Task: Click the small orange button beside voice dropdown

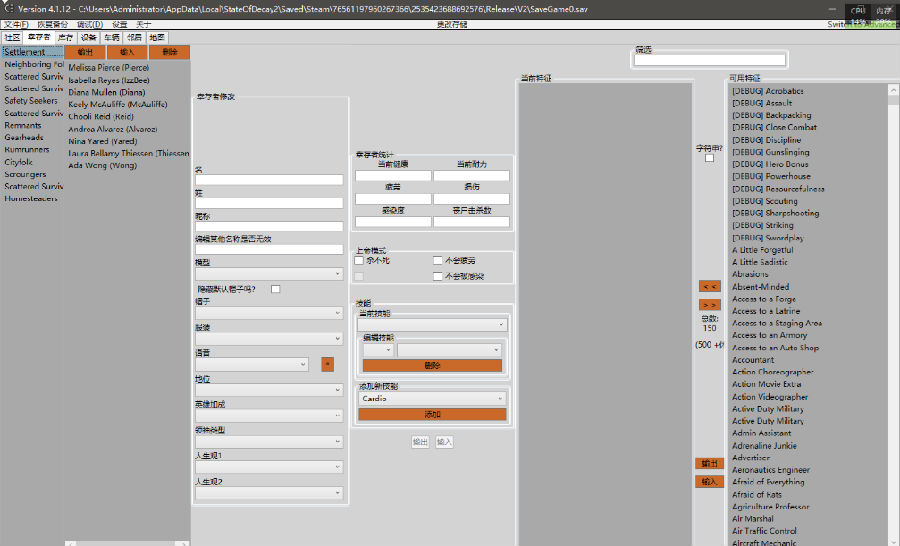Action: point(327,365)
